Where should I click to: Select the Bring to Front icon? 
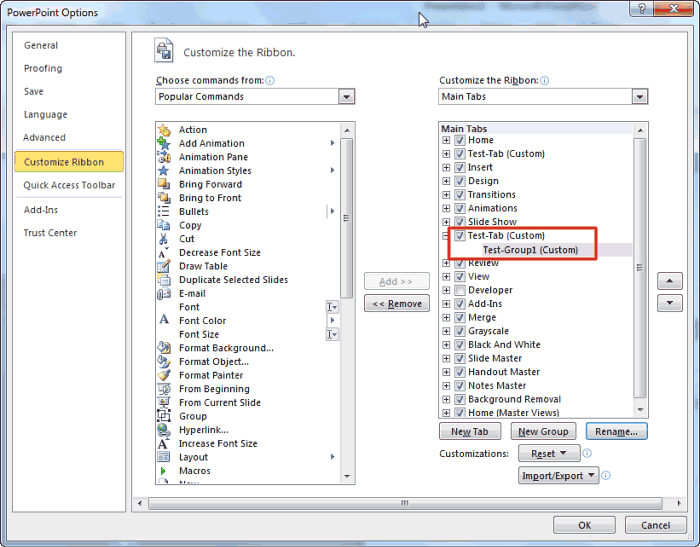[164, 198]
